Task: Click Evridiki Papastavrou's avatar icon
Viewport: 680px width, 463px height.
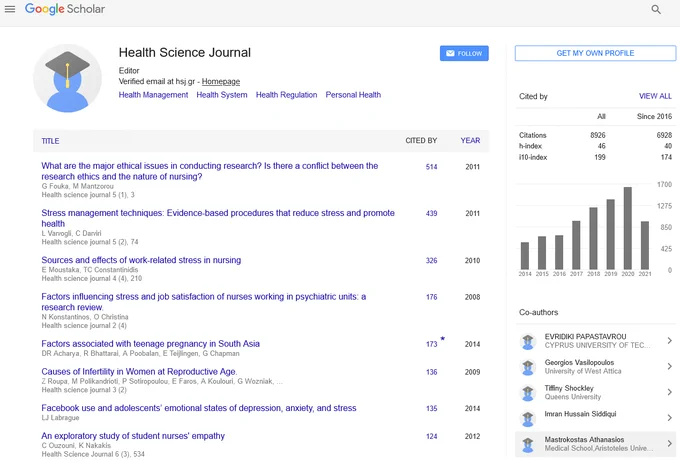Action: (528, 341)
